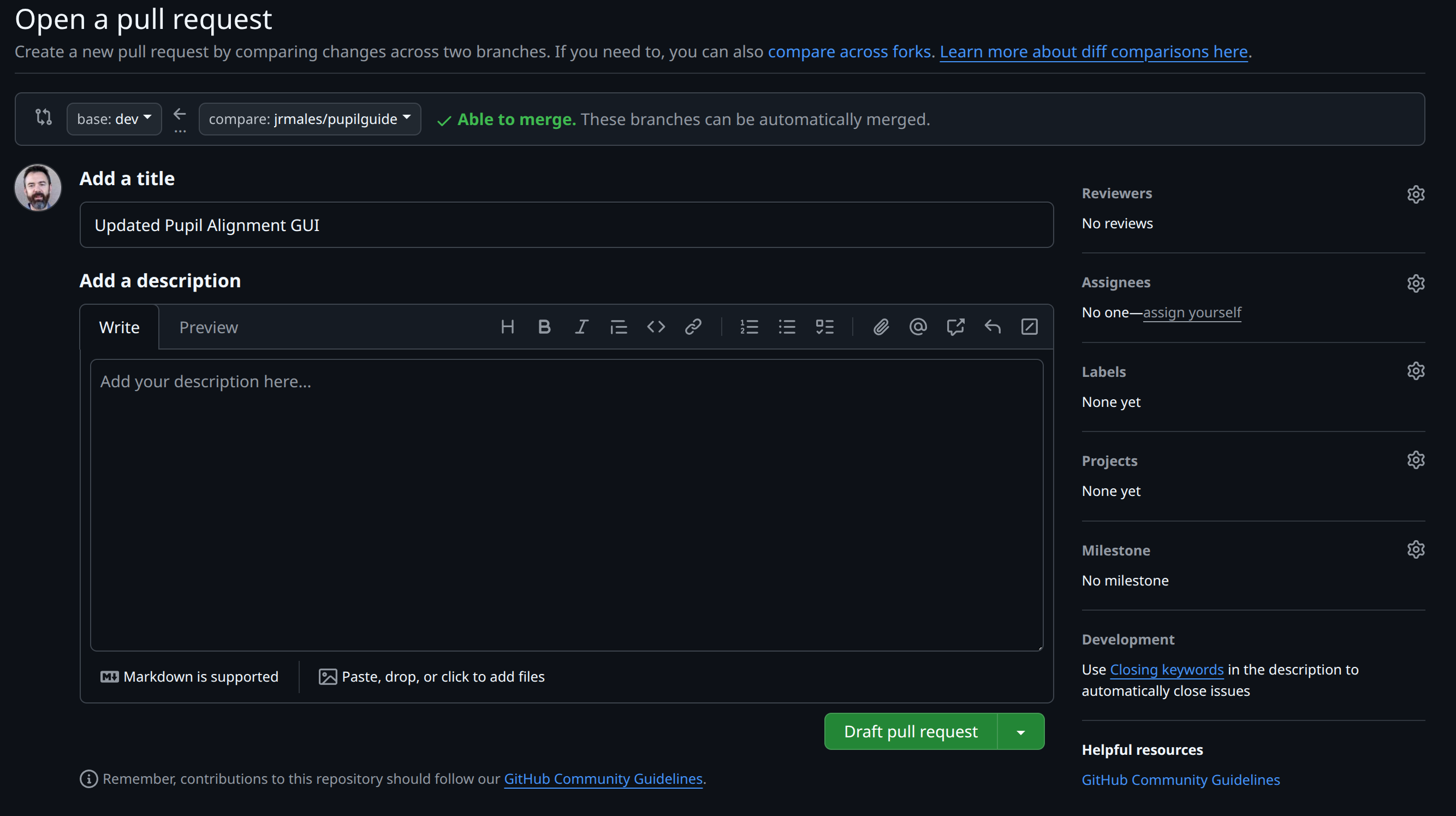This screenshot has height=816, width=1456.
Task: Expand the Draft pull request options arrow
Action: (1021, 732)
